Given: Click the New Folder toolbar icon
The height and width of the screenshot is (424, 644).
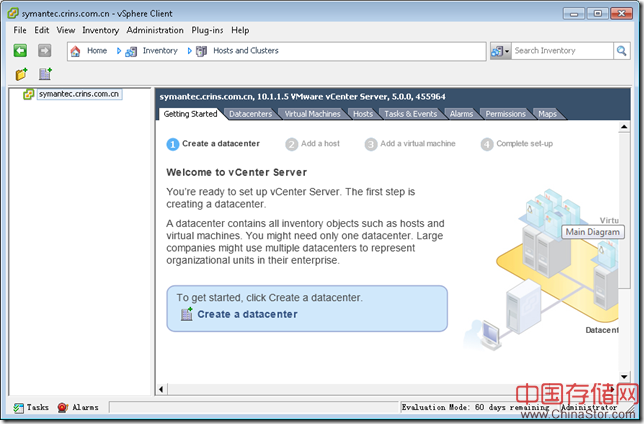Looking at the screenshot, I should (21, 74).
